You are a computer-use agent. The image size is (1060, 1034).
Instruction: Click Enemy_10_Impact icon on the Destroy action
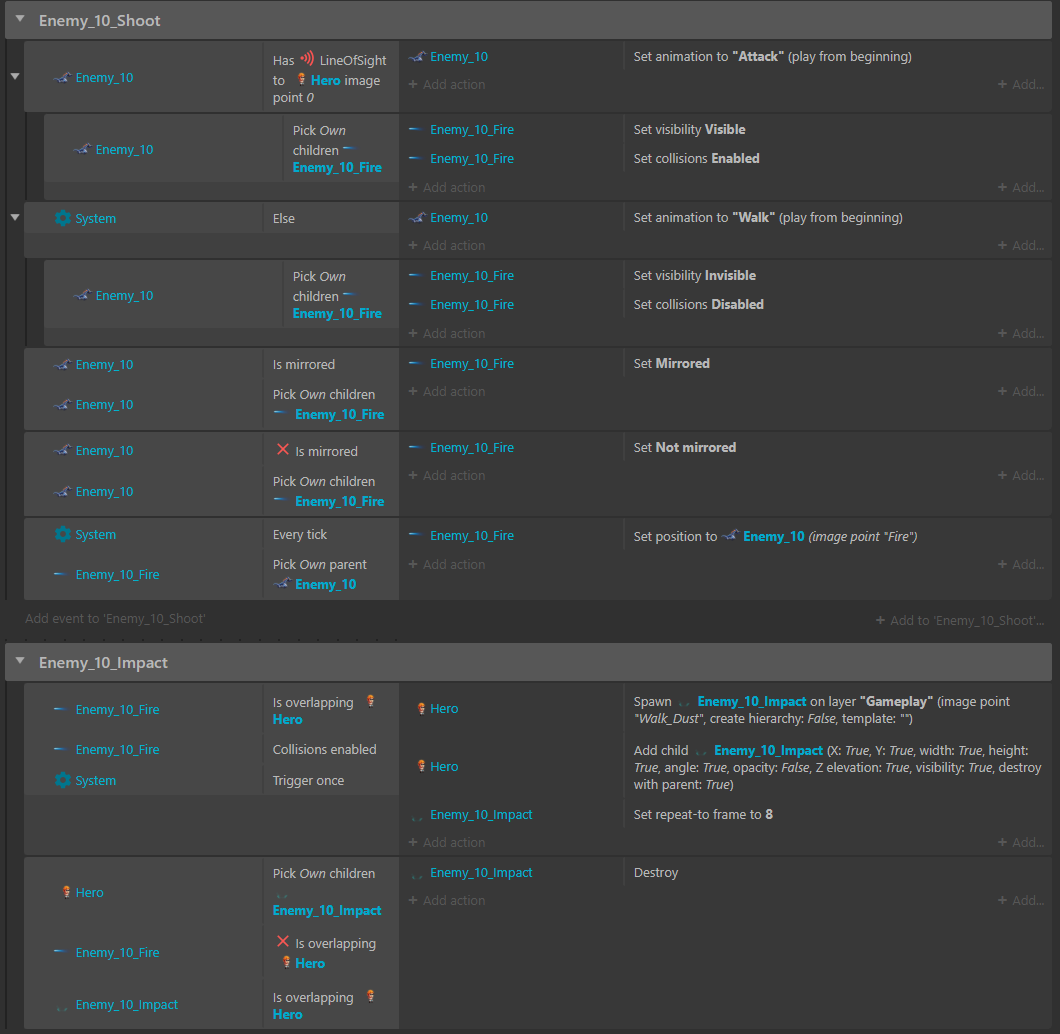coord(418,873)
